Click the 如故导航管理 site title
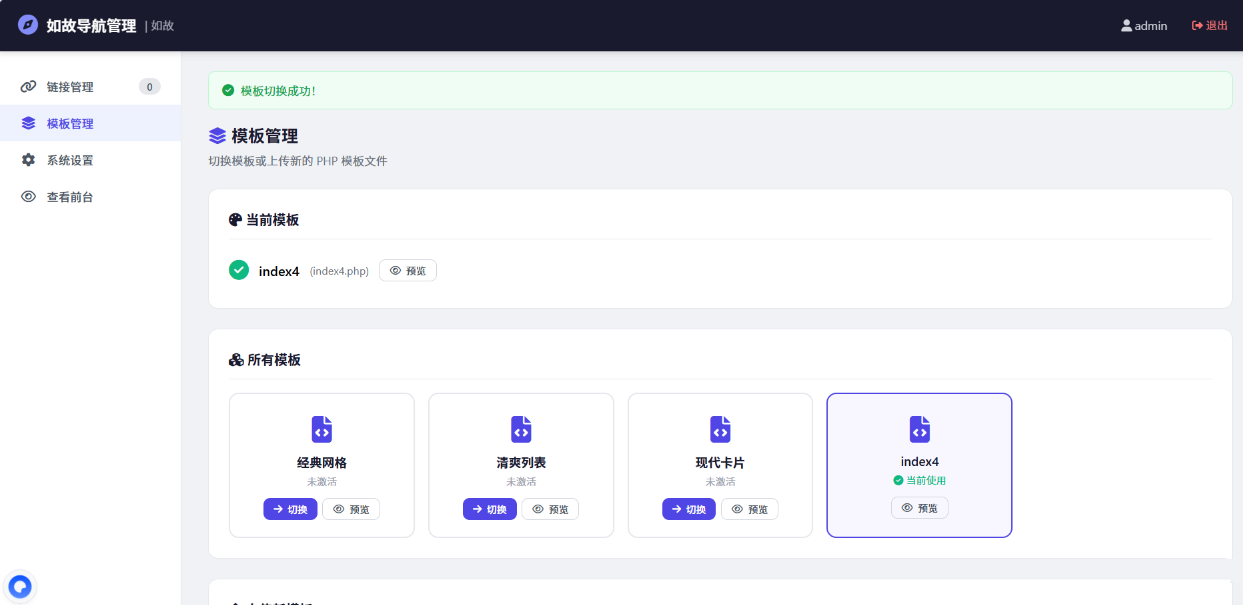The image size is (1243, 605). click(91, 26)
